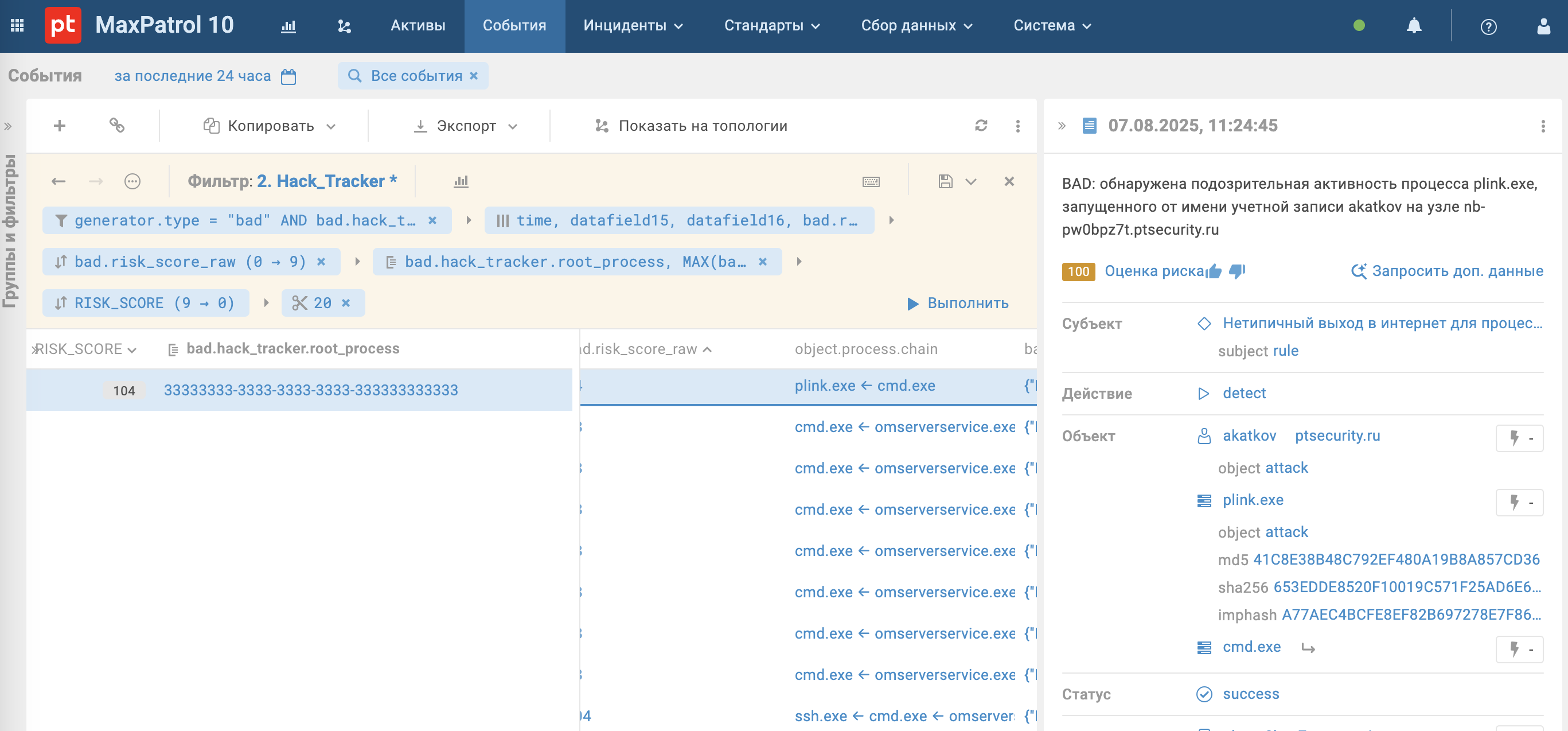The height and width of the screenshot is (731, 1568).
Task: Click the lightning action button for cmd.exe object
Action: (x=1519, y=649)
